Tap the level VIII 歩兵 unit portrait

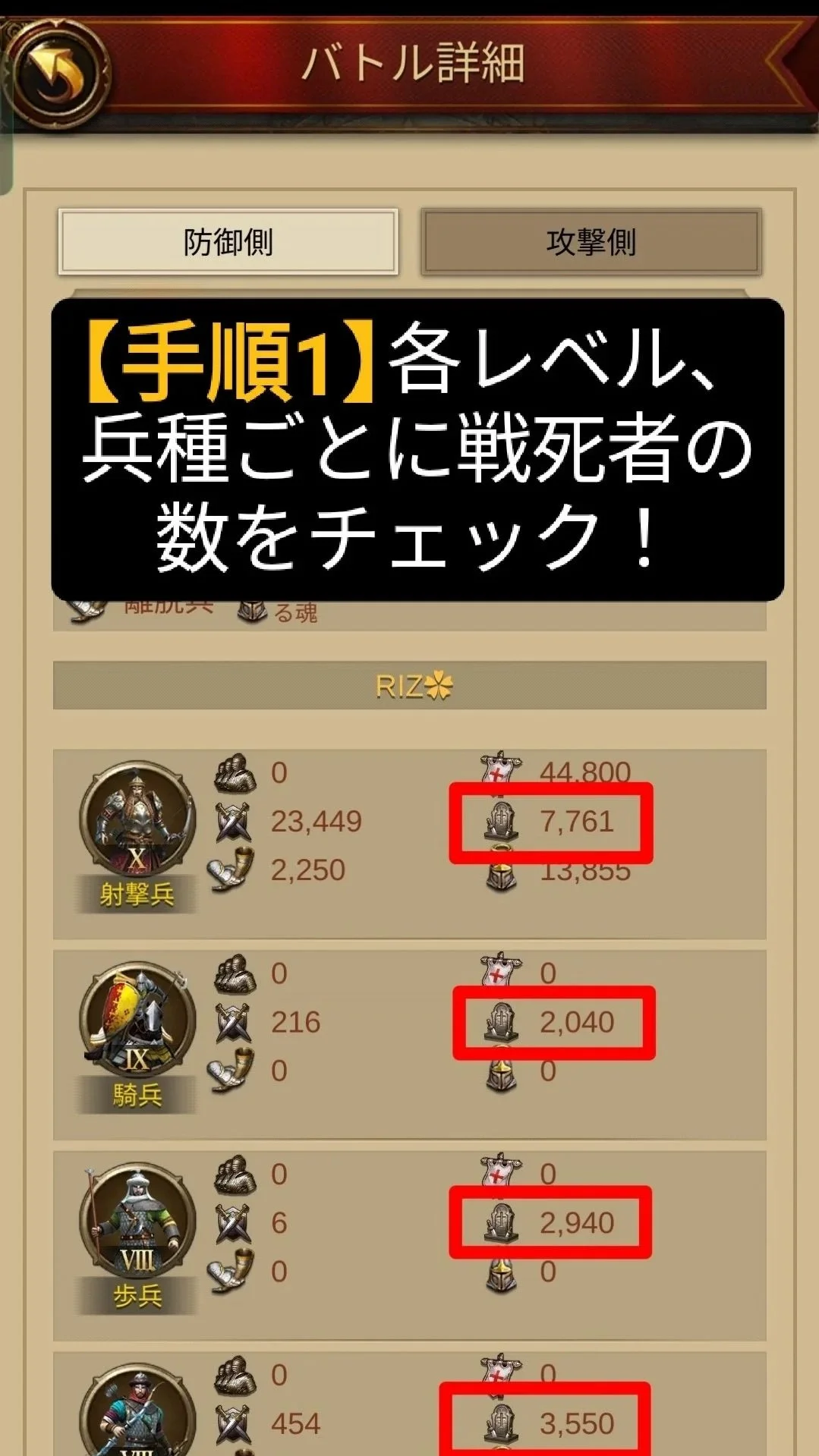point(137,1220)
